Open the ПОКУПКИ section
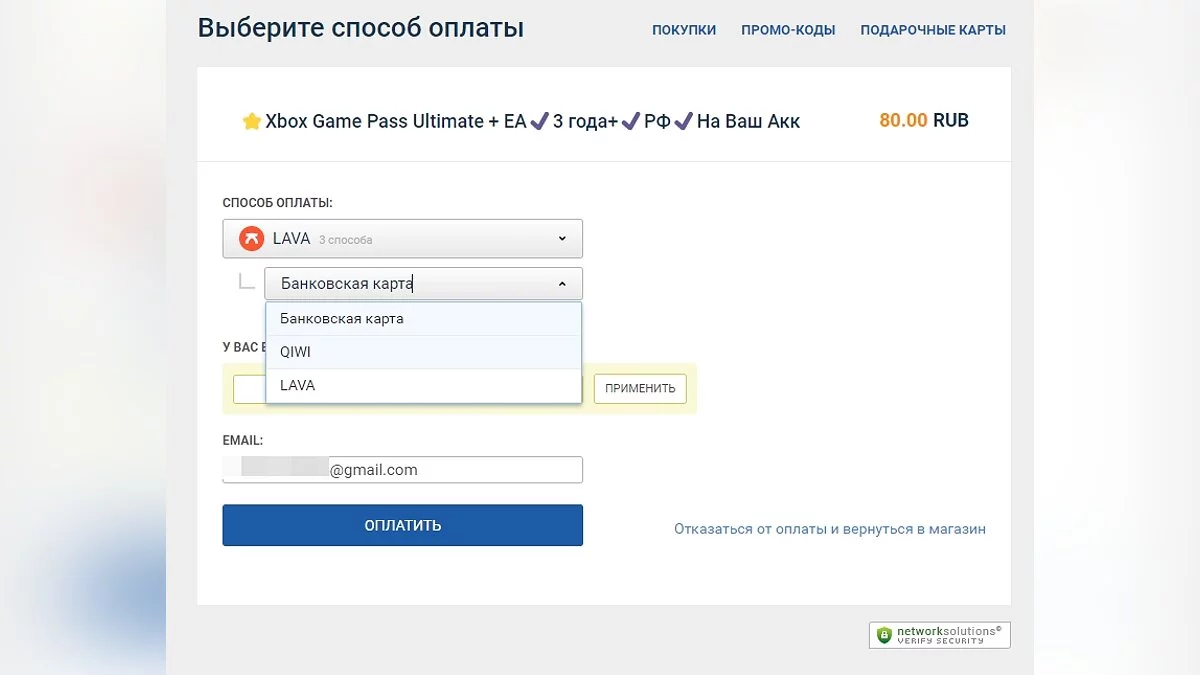Viewport: 1200px width, 675px height. (x=684, y=30)
